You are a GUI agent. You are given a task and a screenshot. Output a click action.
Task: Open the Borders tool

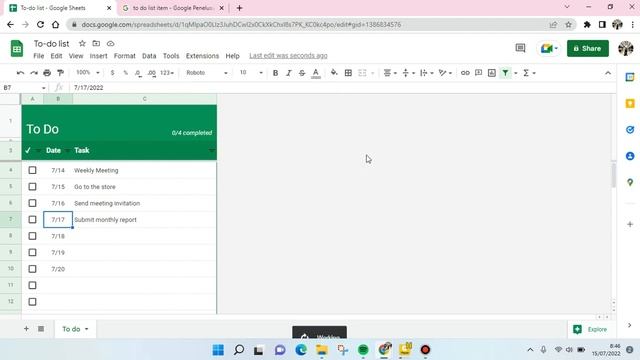(348, 73)
